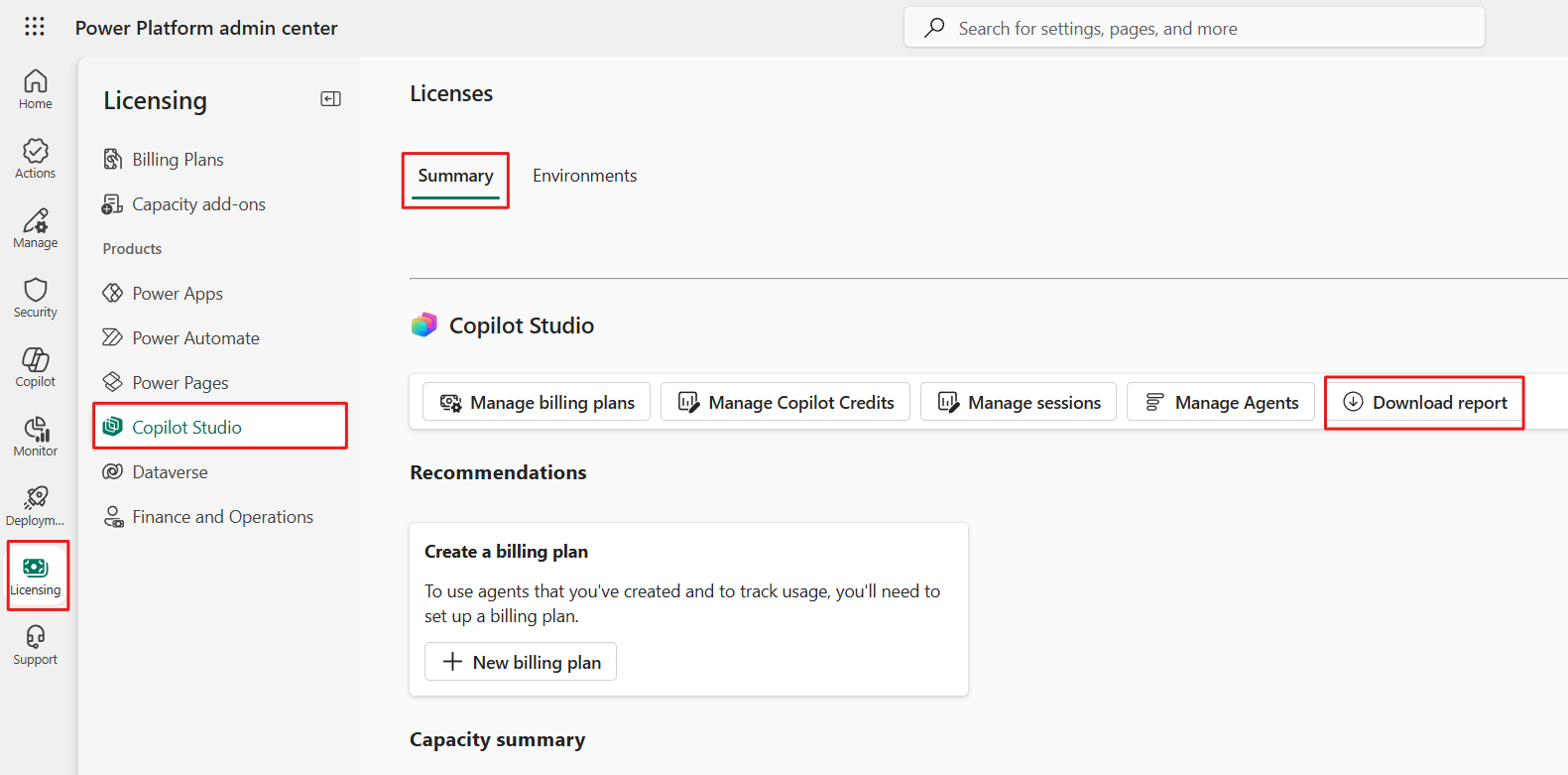
Task: Click the Capacity summary heading
Action: coord(498,740)
